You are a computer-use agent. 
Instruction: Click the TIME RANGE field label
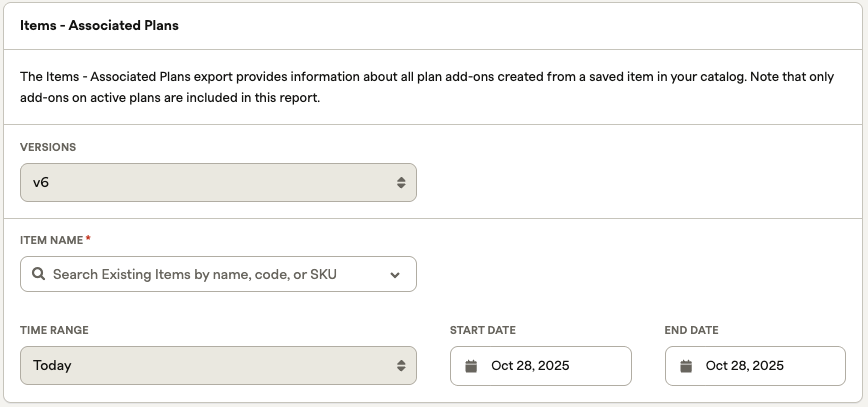click(54, 330)
